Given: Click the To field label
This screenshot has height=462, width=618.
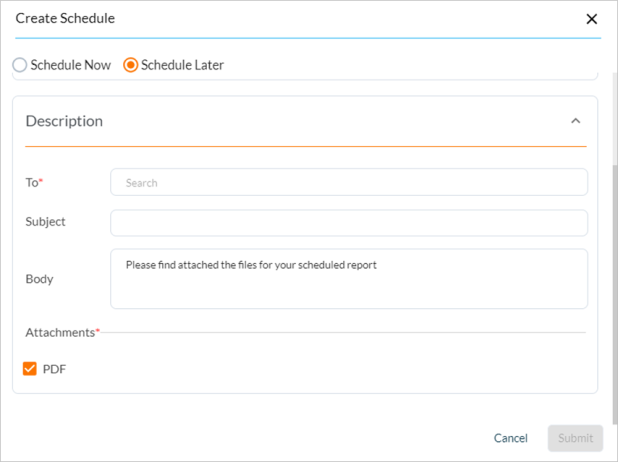Looking at the screenshot, I should 31,182.
